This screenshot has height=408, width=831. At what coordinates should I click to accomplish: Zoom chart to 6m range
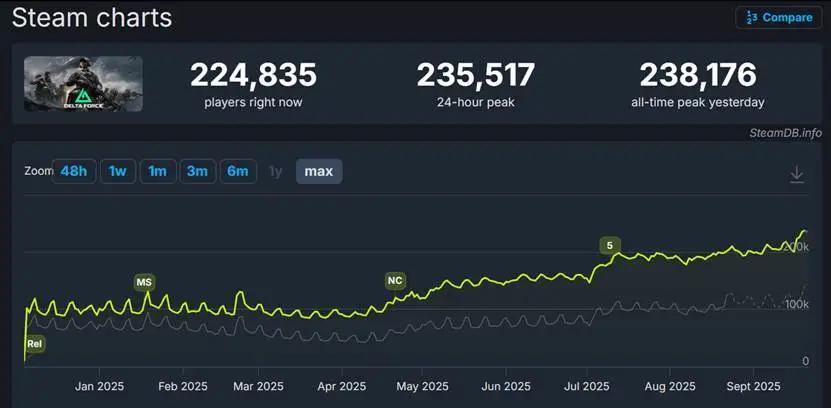point(238,171)
